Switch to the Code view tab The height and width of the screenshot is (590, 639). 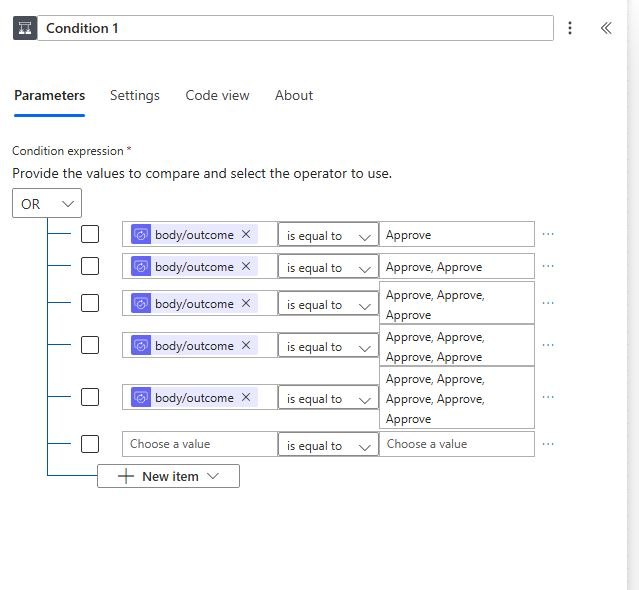[x=217, y=95]
